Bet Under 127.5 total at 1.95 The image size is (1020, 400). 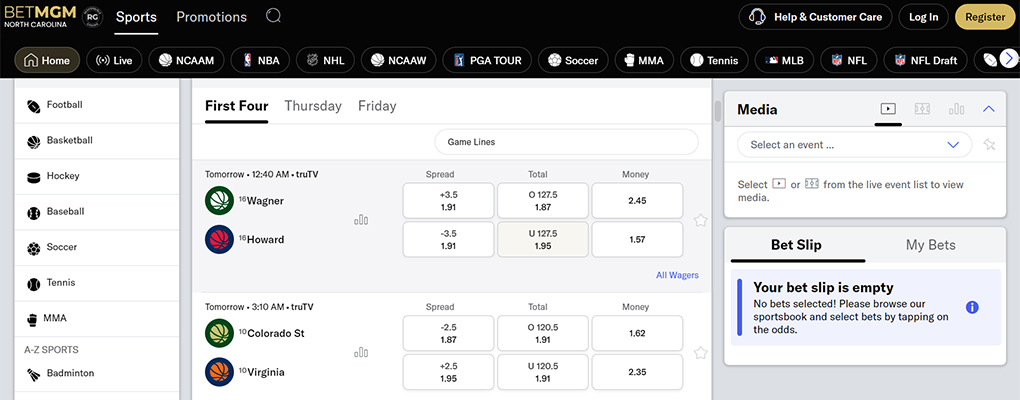click(543, 239)
